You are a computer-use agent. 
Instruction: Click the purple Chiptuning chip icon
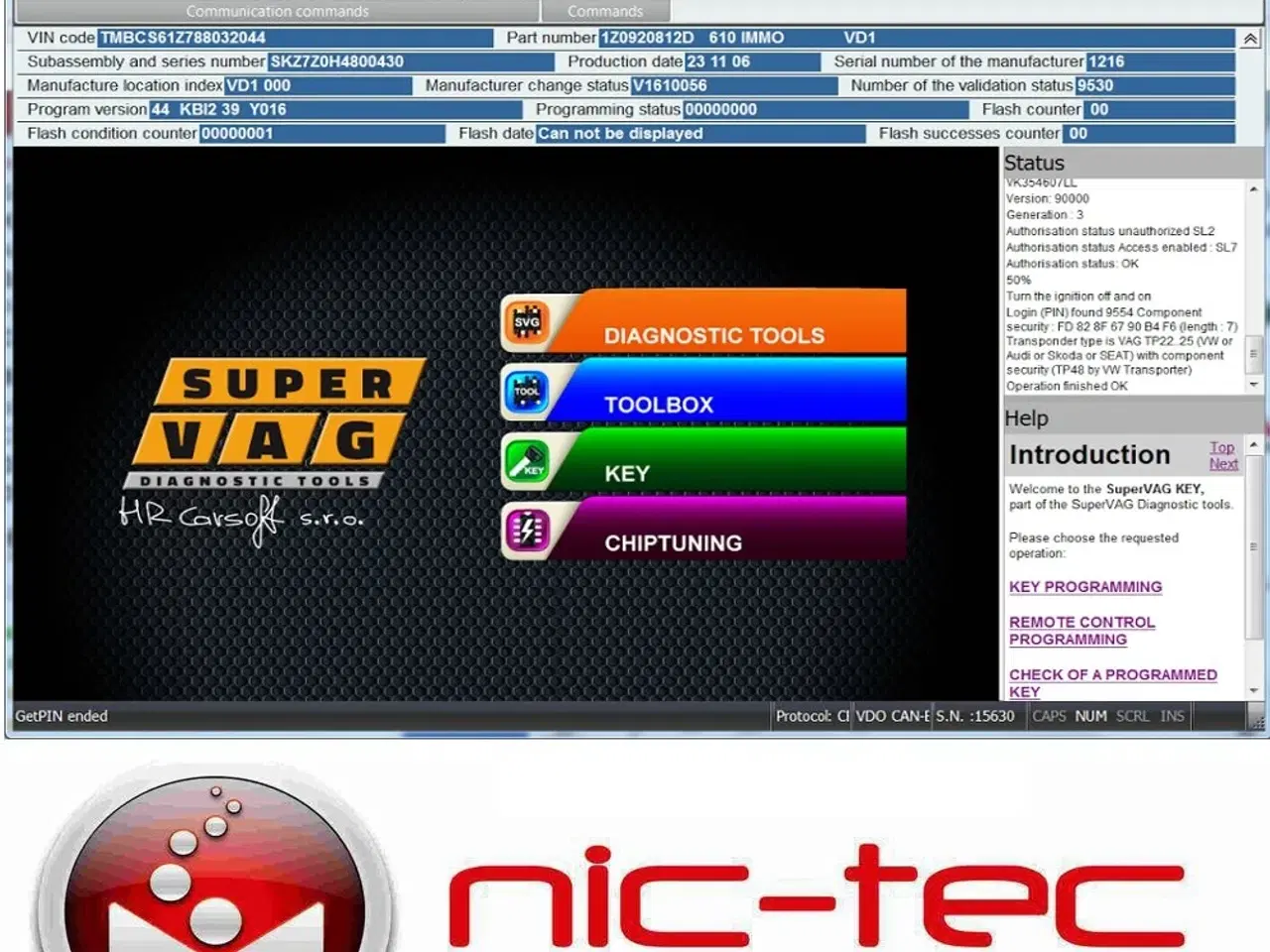(527, 532)
